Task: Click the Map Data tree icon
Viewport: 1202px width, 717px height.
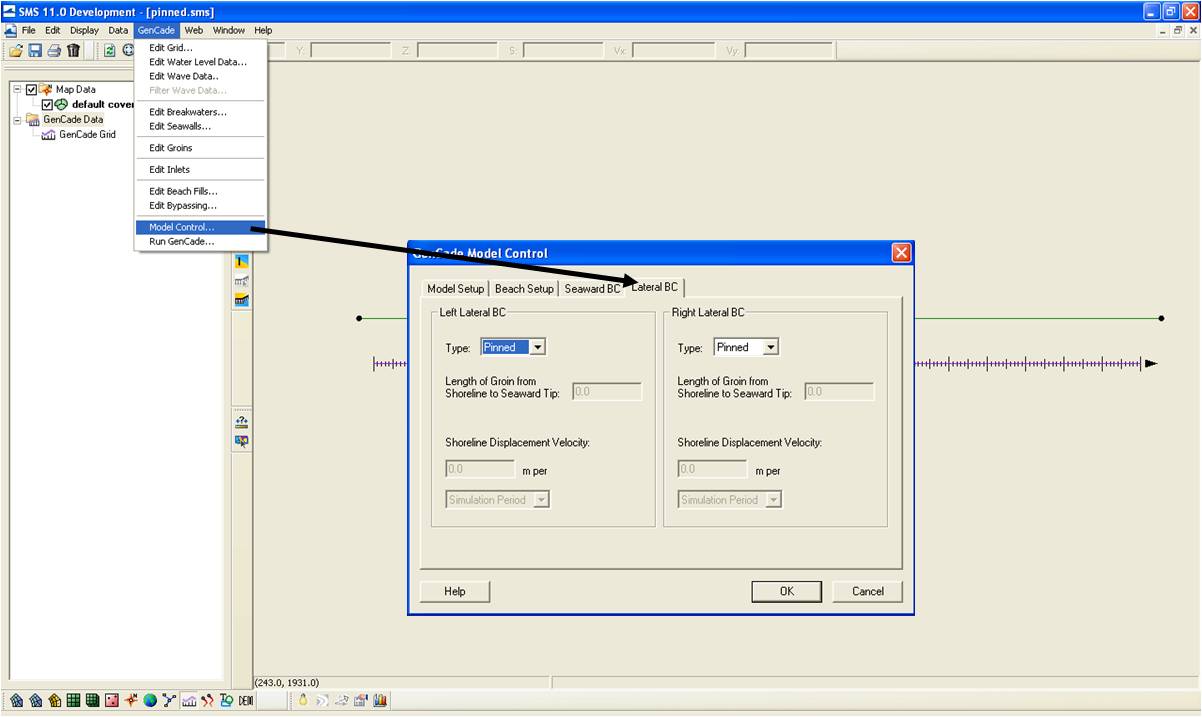Action: pyautogui.click(x=46, y=89)
